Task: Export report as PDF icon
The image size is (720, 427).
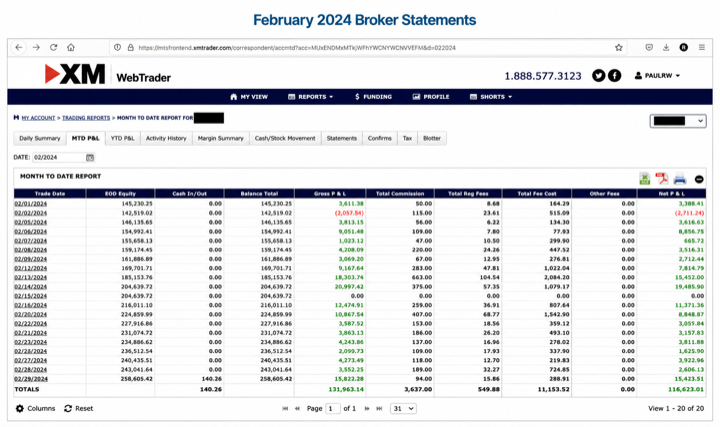Action: [662, 179]
